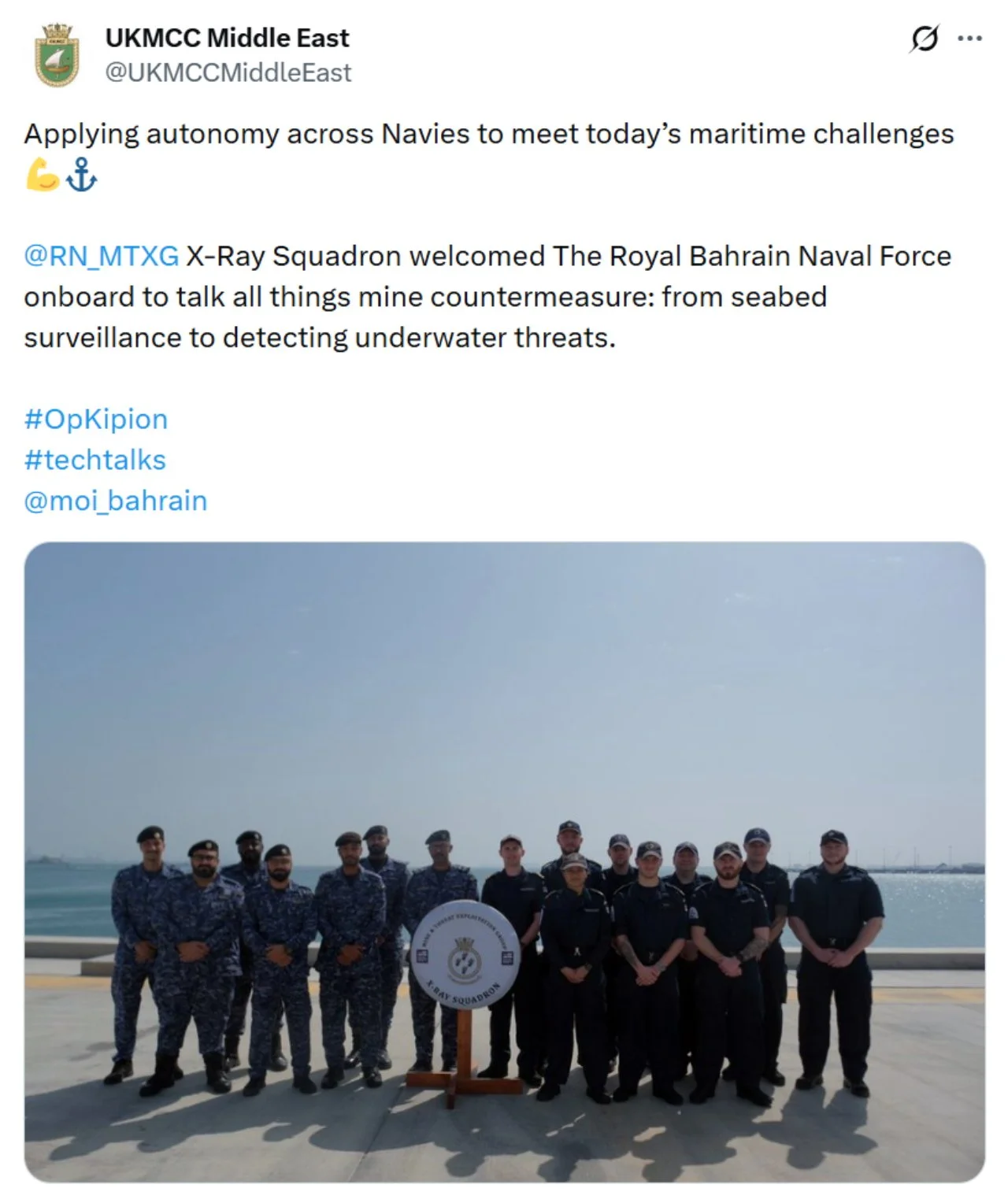Open the attached group photo

(504, 862)
